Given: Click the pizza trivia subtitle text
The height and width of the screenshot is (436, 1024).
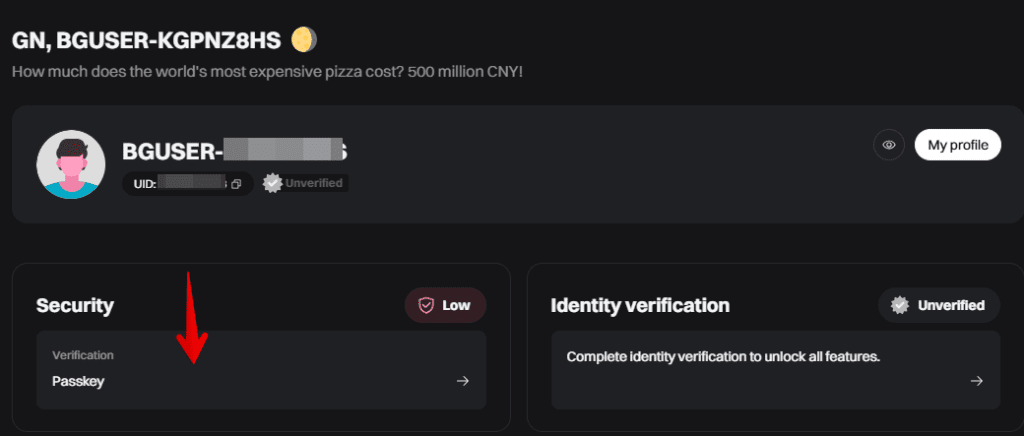Looking at the screenshot, I should pyautogui.click(x=267, y=73).
